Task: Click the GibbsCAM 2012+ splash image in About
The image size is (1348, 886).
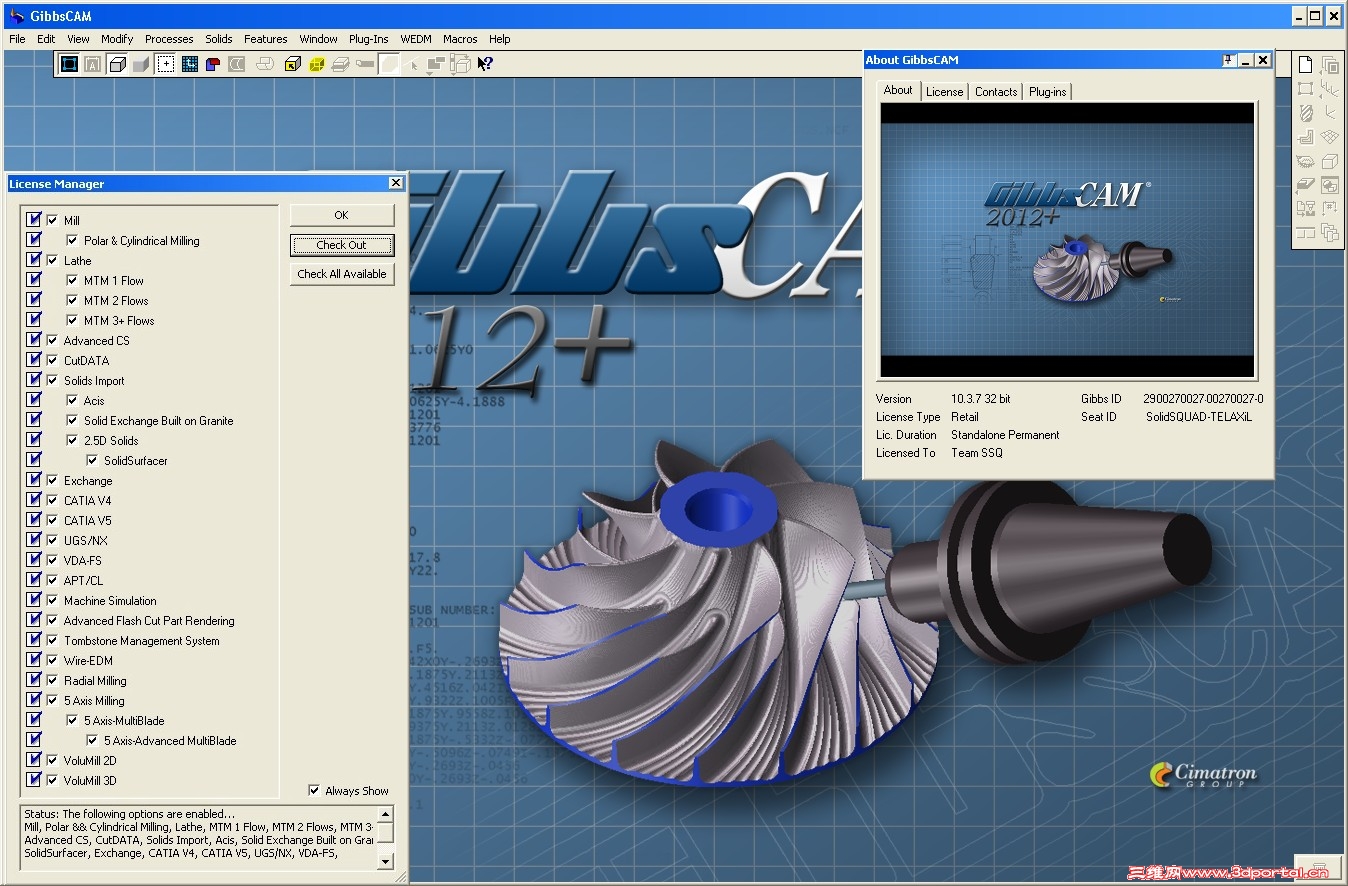Action: [1067, 240]
